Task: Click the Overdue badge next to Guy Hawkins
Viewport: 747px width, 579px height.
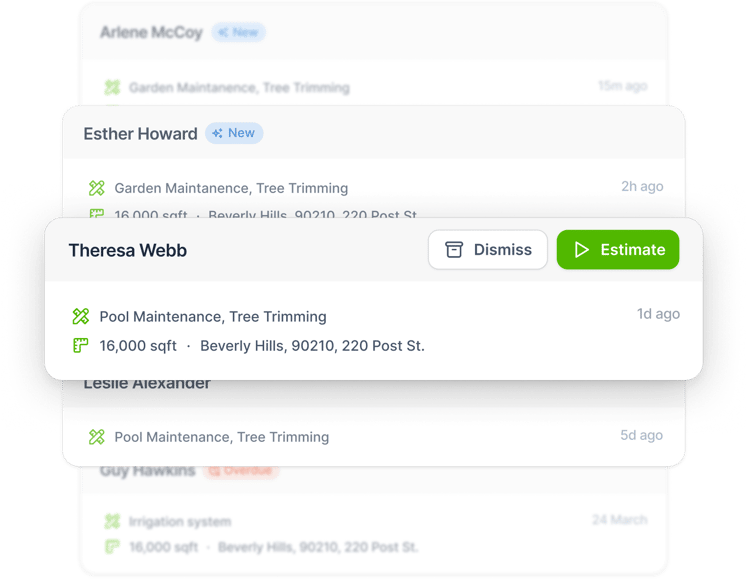Action: (x=241, y=471)
